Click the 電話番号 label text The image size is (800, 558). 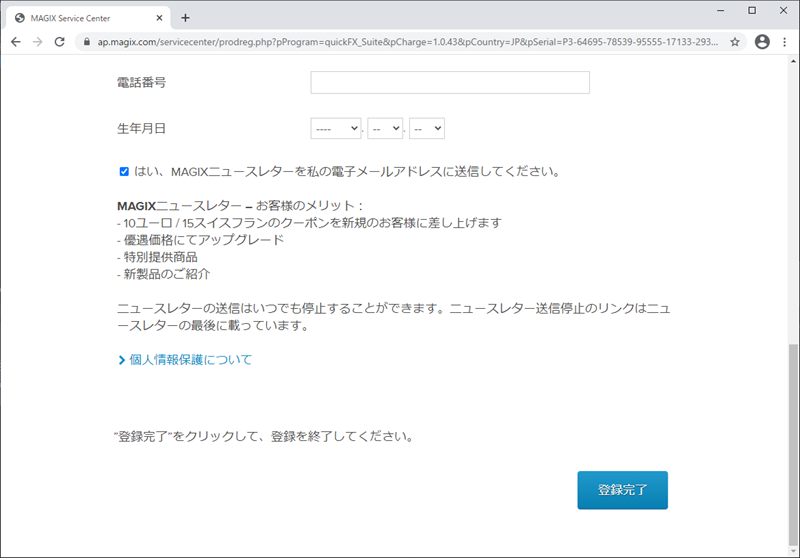141,83
